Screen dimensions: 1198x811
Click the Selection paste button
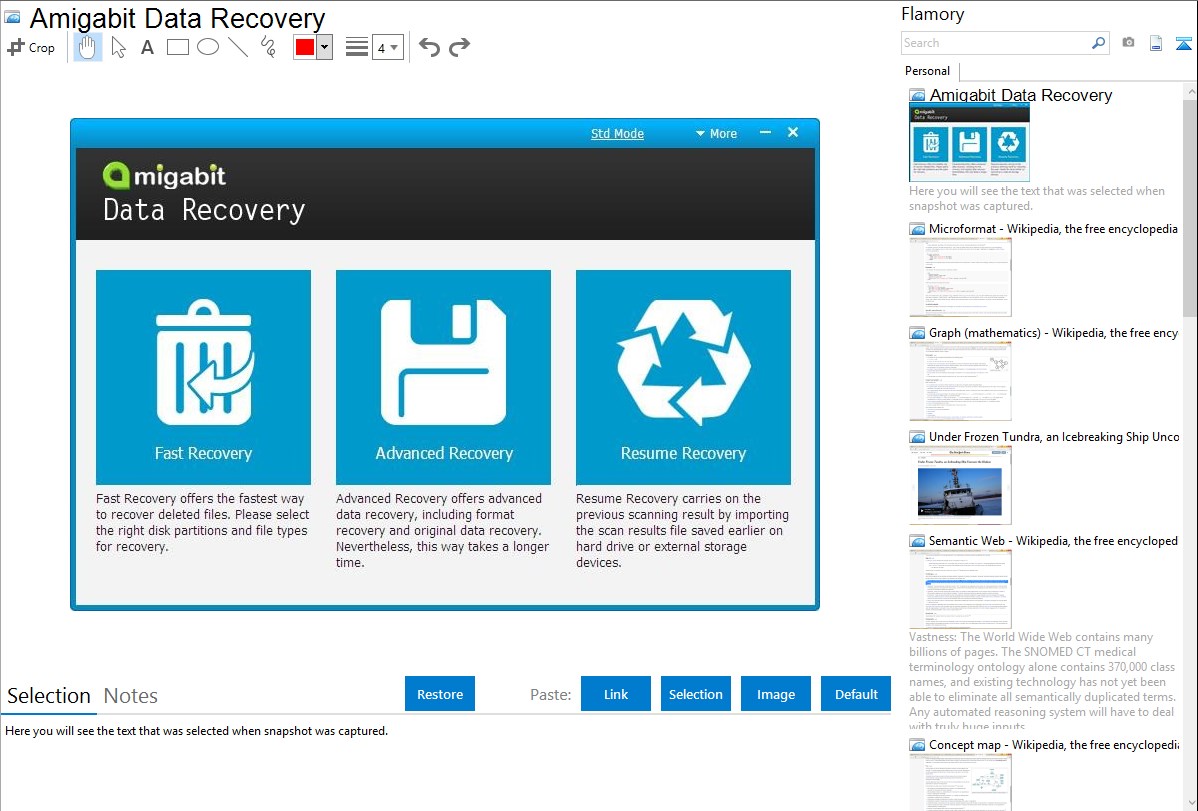click(x=696, y=694)
